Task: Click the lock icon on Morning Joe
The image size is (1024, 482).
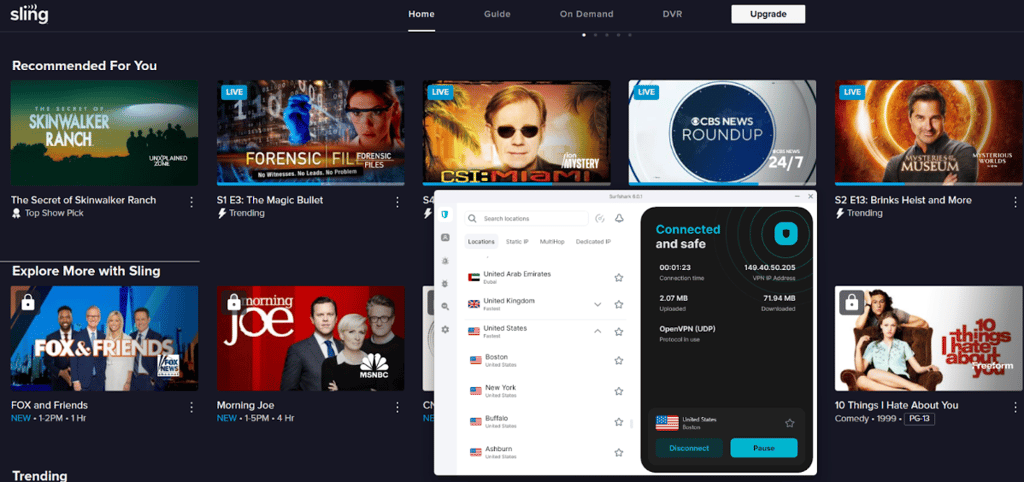Action: [x=234, y=303]
